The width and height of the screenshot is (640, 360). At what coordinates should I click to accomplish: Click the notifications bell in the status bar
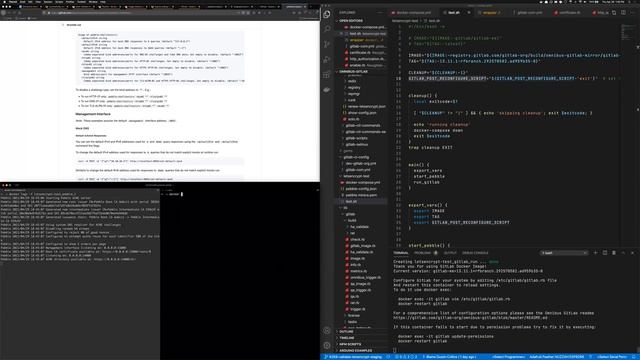[634, 357]
